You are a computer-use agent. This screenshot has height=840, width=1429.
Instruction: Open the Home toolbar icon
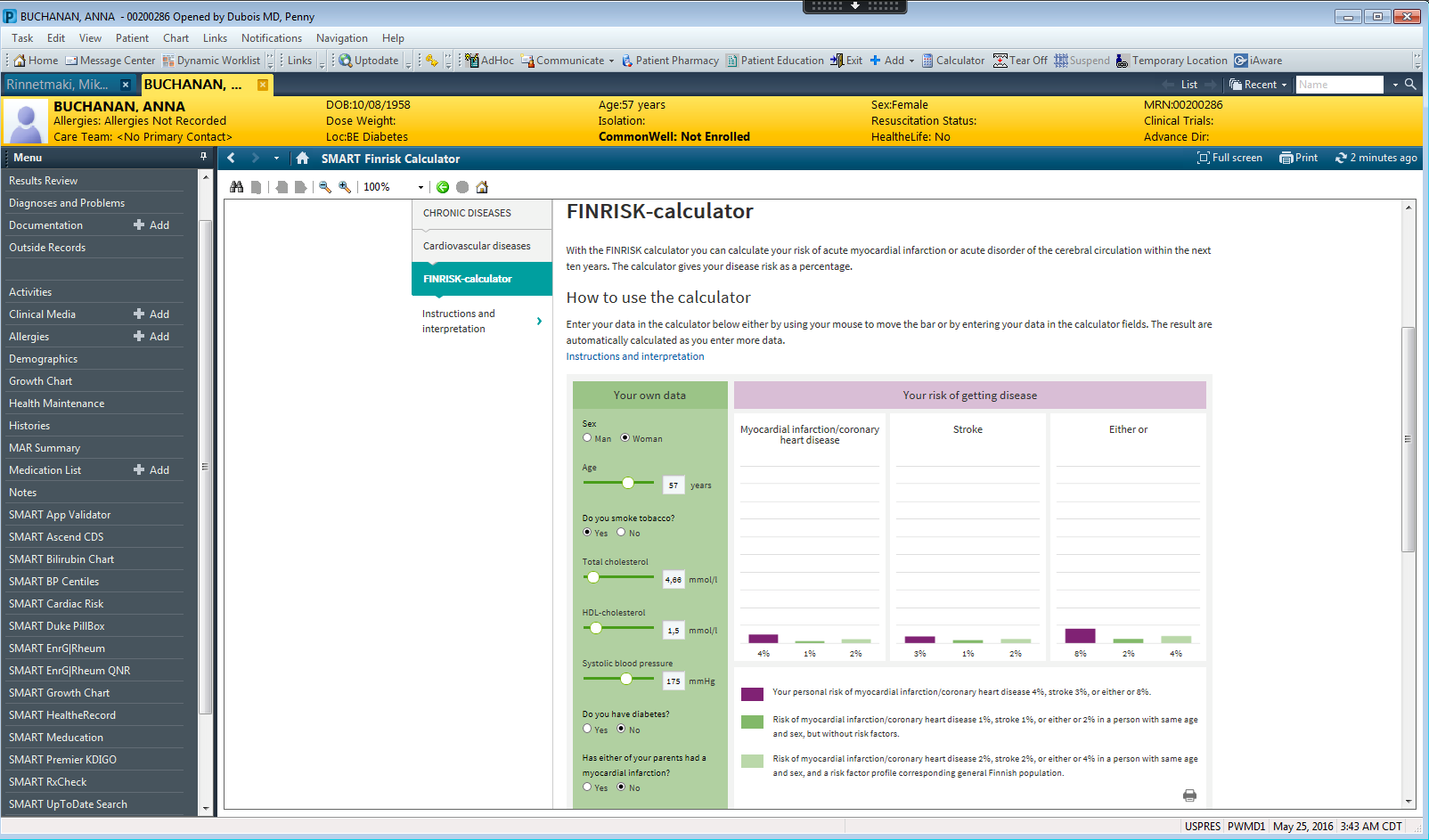pos(36,61)
